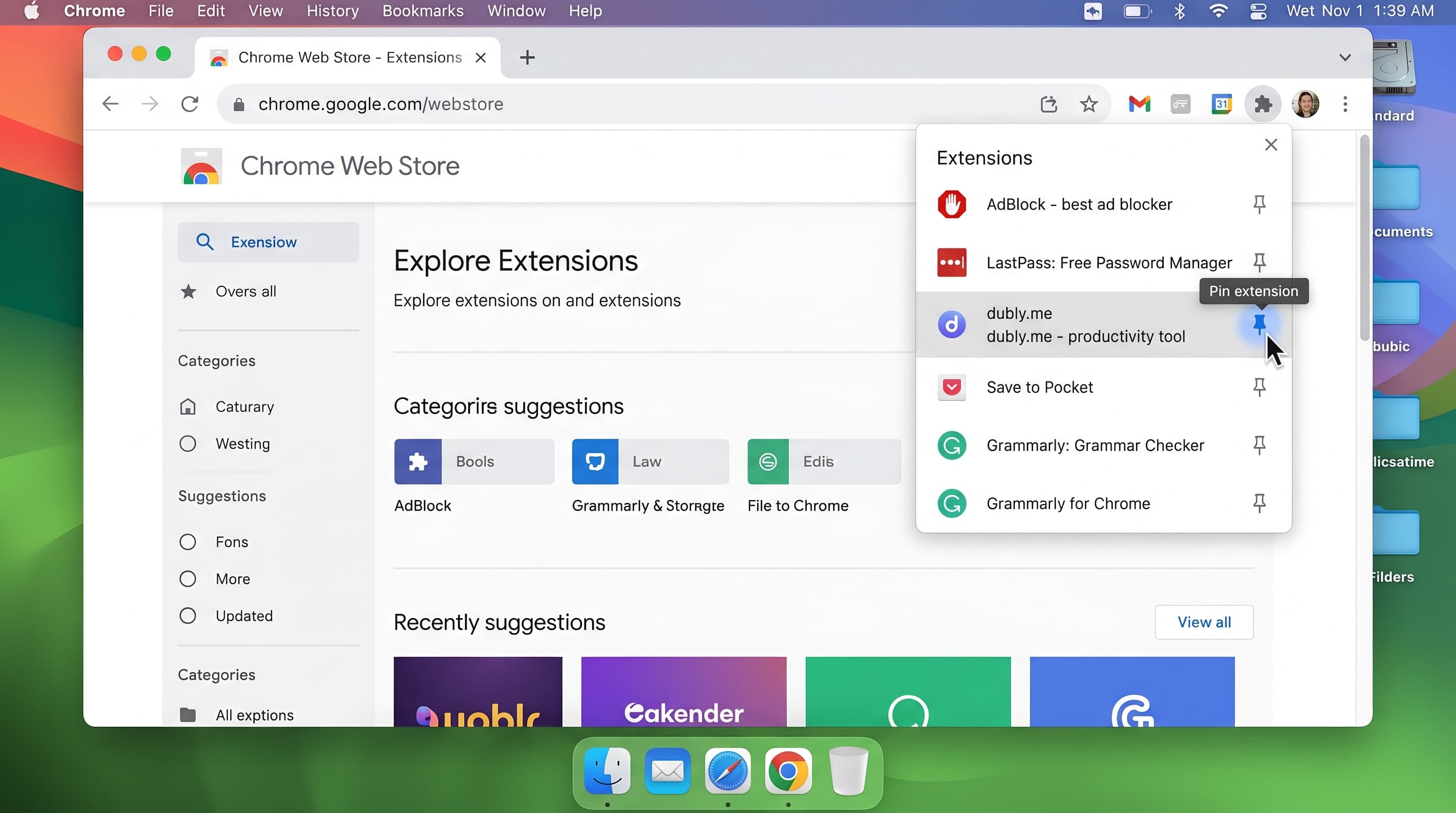Click View all recent suggestions
The image size is (1456, 813).
point(1204,622)
